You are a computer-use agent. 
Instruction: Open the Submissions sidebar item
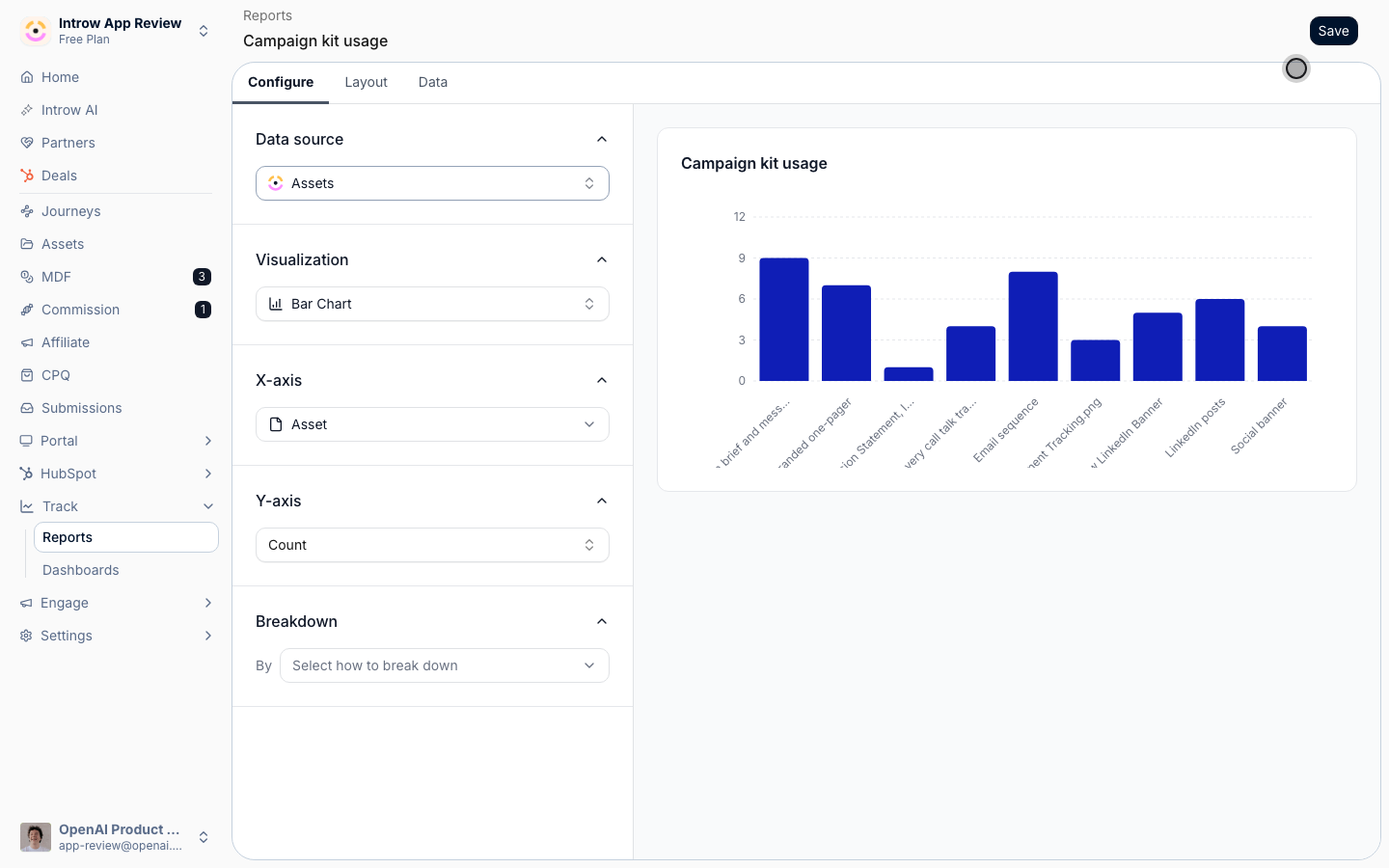click(x=116, y=408)
